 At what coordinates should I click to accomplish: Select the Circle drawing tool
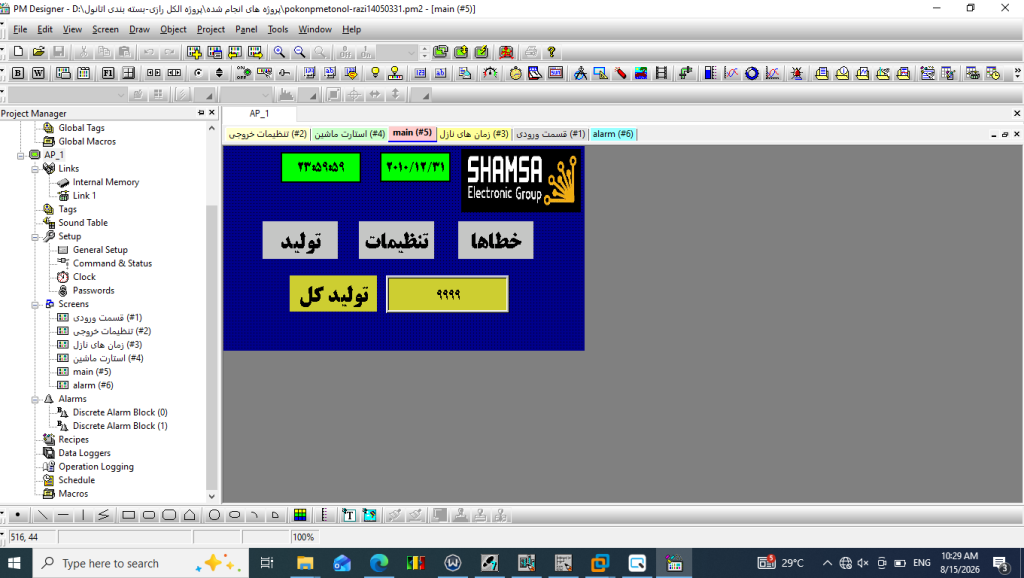tap(214, 515)
